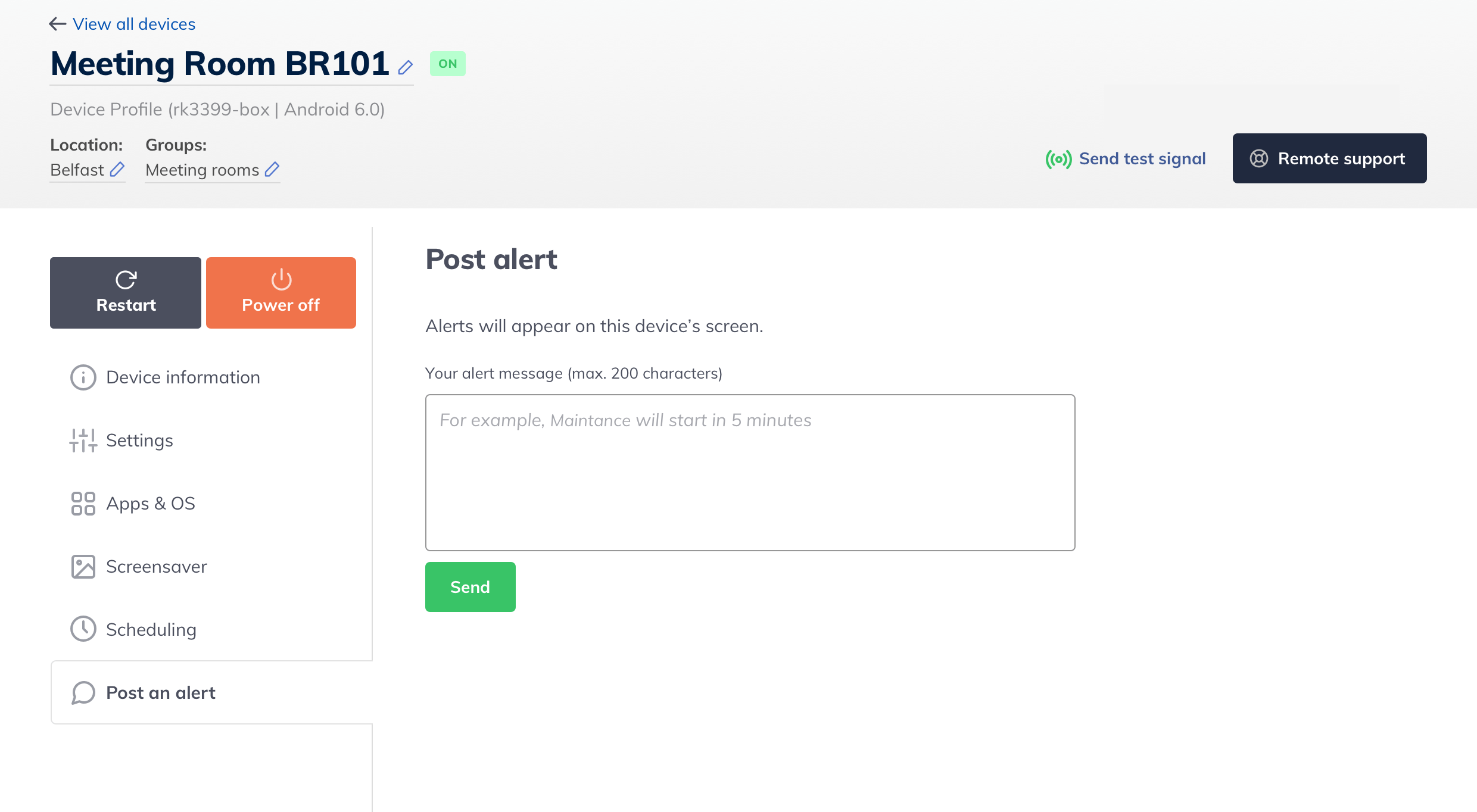Edit Meeting rooms group pencil icon
The height and width of the screenshot is (812, 1477).
coord(272,170)
